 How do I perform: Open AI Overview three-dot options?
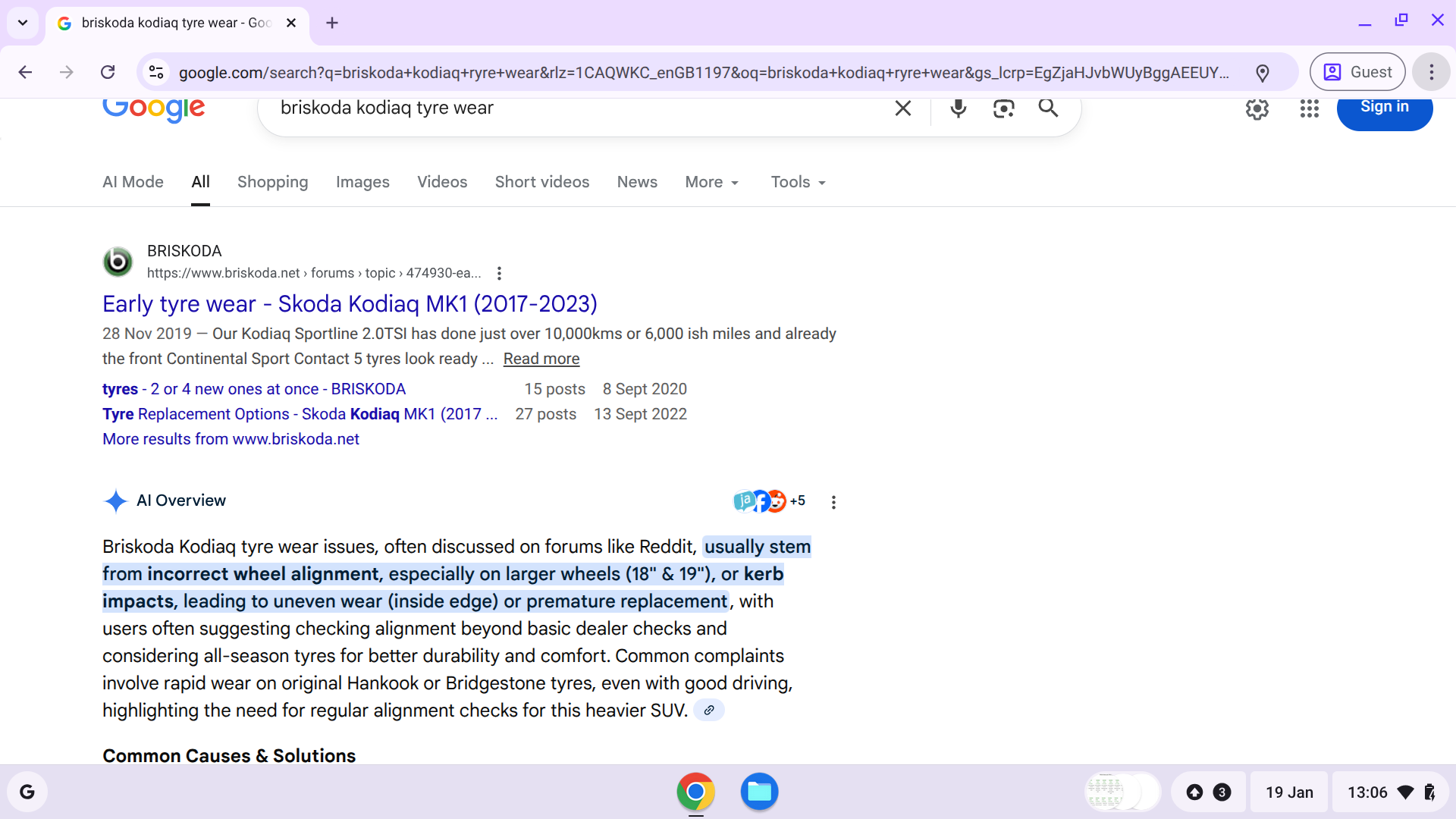[x=833, y=502]
